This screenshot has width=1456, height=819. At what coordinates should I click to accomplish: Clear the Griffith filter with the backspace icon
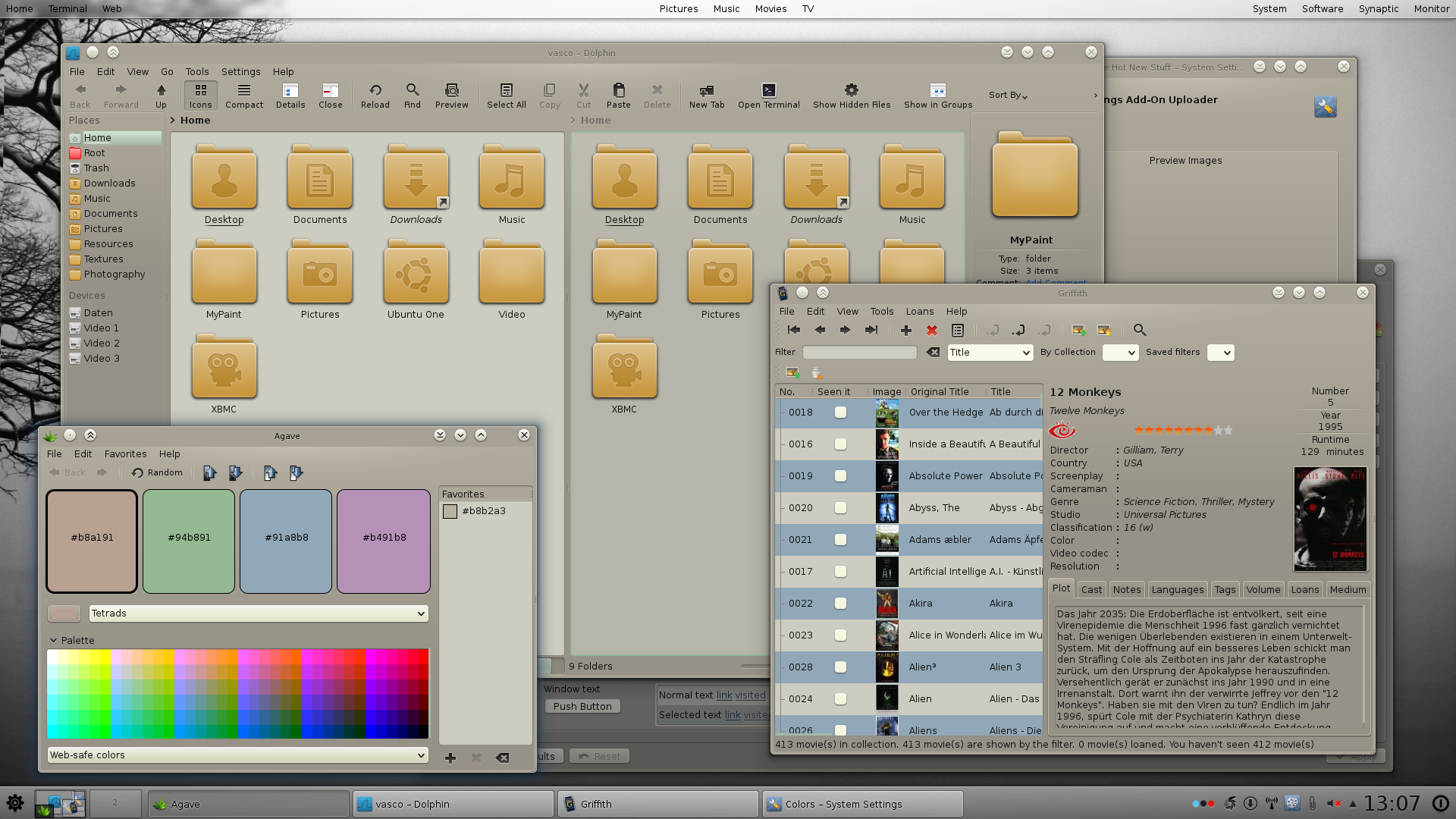[934, 353]
